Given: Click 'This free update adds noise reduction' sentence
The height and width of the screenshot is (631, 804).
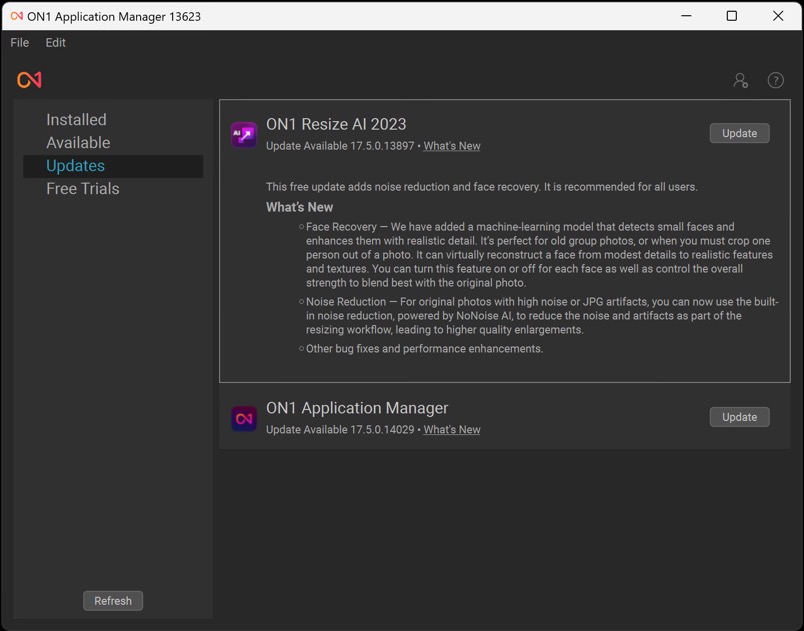Looking at the screenshot, I should [481, 187].
